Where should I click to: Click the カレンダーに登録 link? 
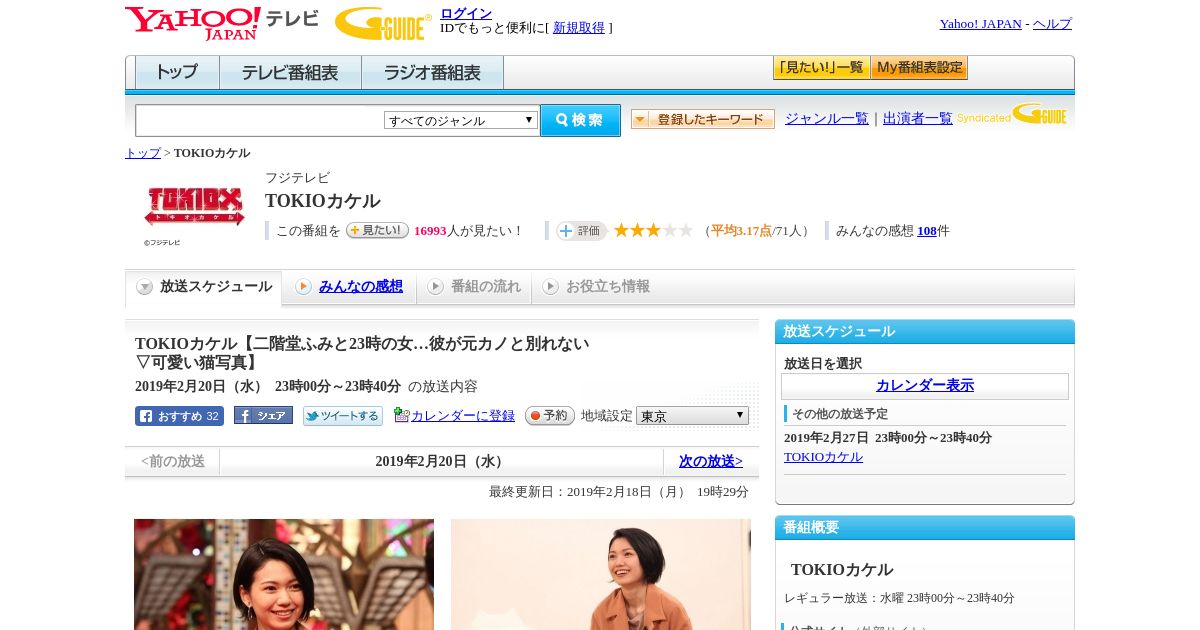463,416
